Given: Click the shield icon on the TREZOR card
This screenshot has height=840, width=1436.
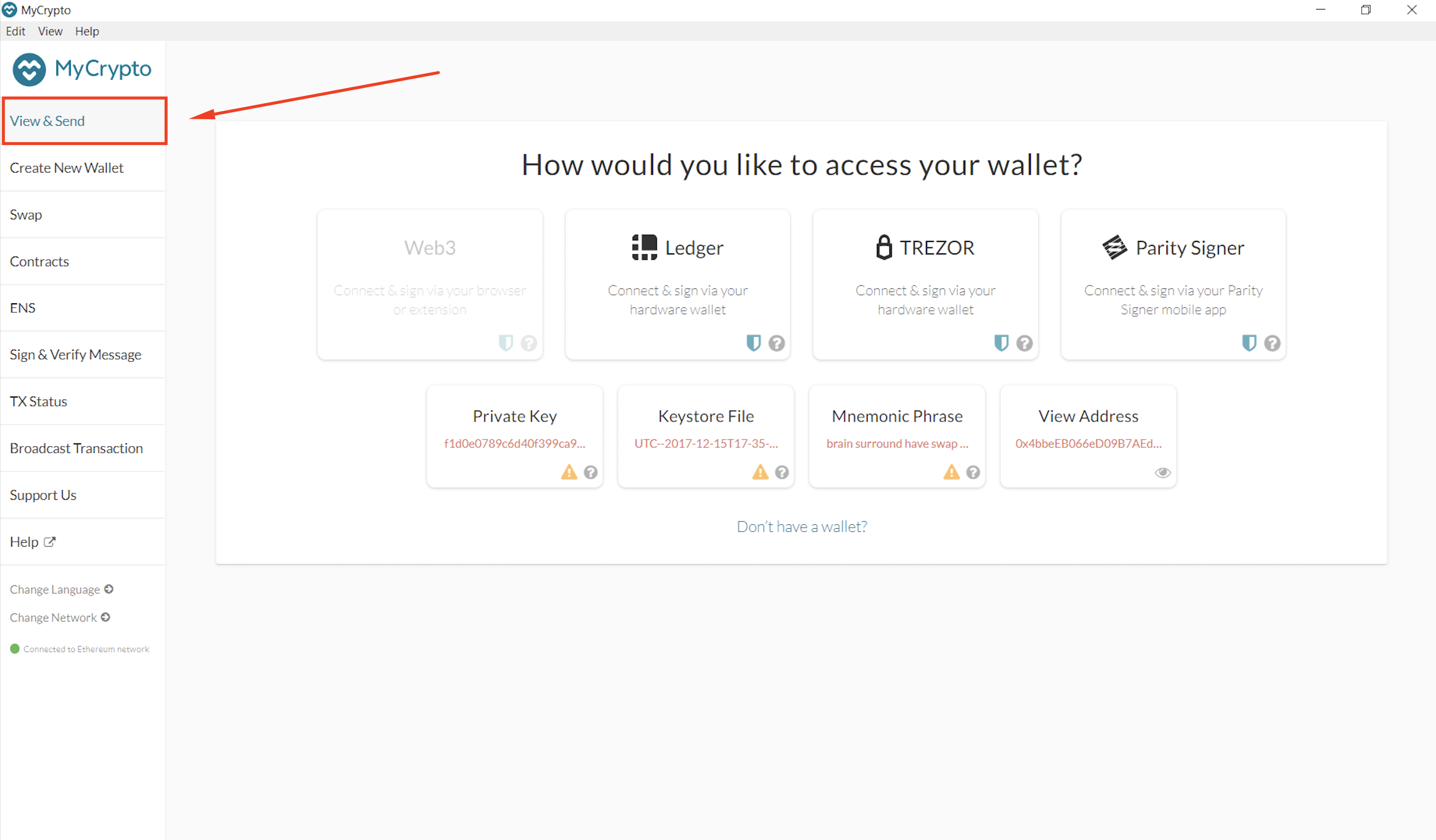Looking at the screenshot, I should [1001, 343].
